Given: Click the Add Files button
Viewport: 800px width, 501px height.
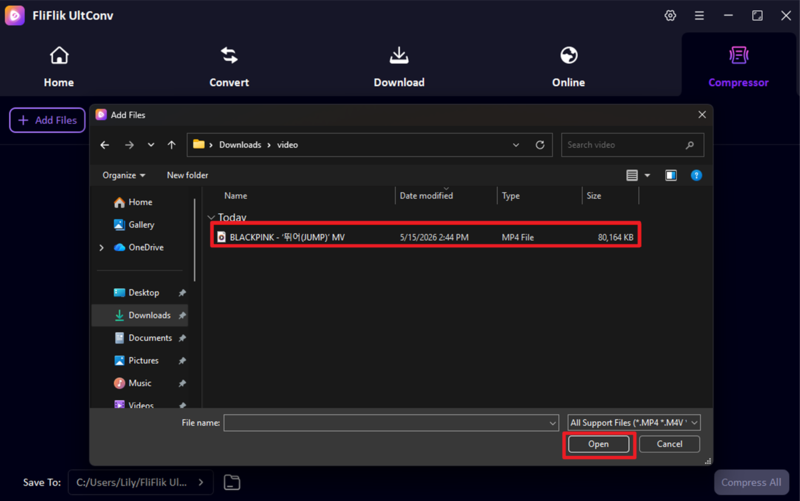Looking at the screenshot, I should pos(47,120).
